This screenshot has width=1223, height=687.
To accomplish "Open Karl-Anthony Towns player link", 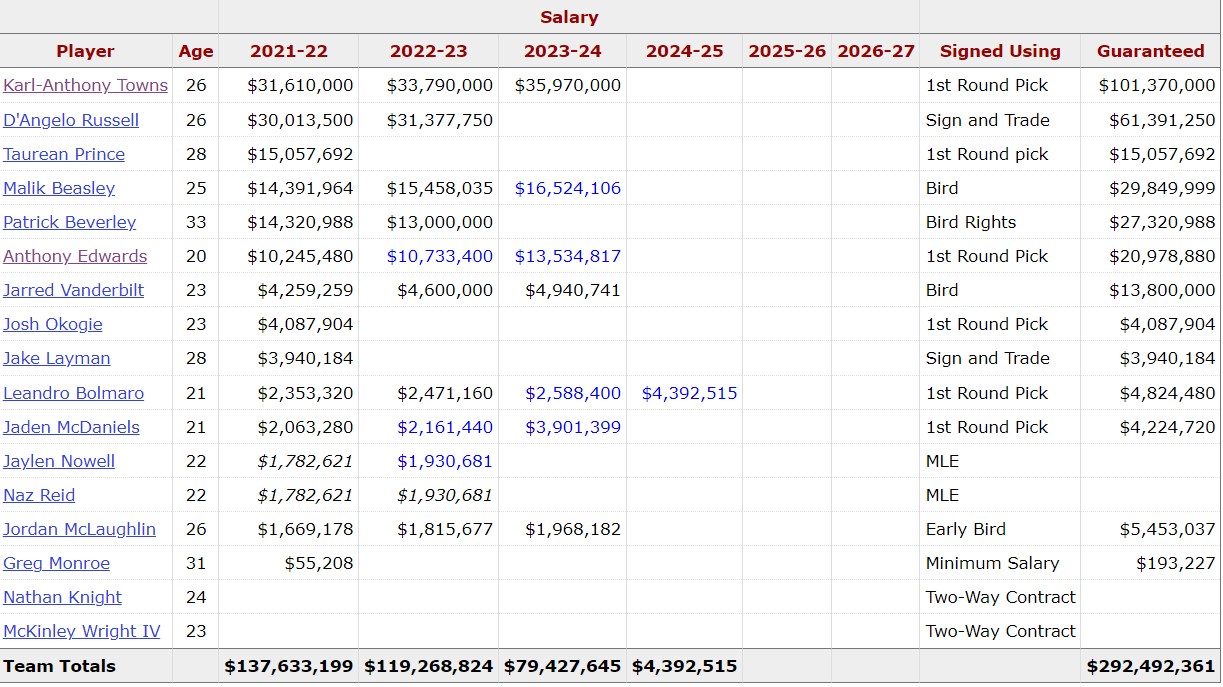I will click(x=85, y=86).
